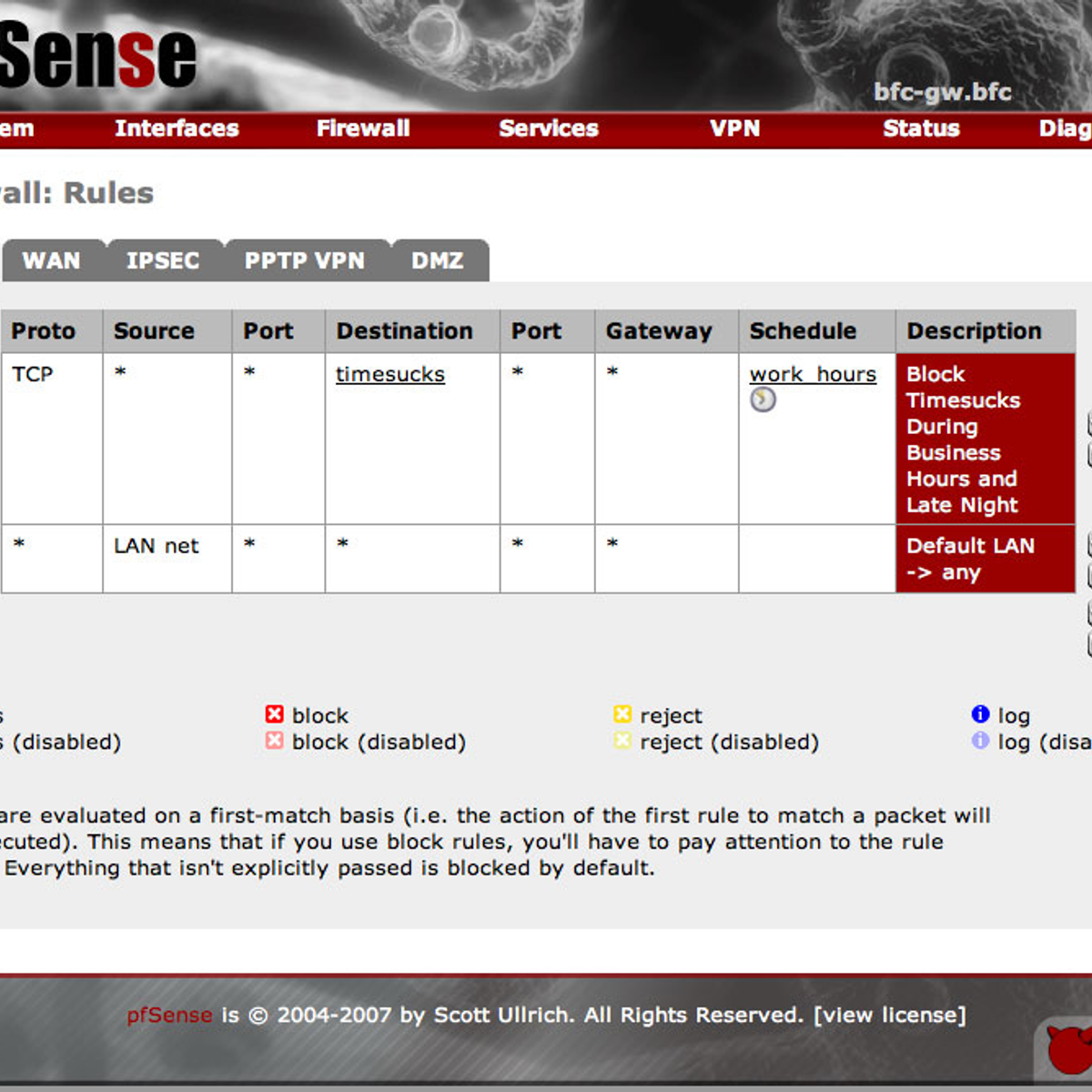The height and width of the screenshot is (1092, 1092).
Task: Click the Description column header
Action: (x=986, y=331)
